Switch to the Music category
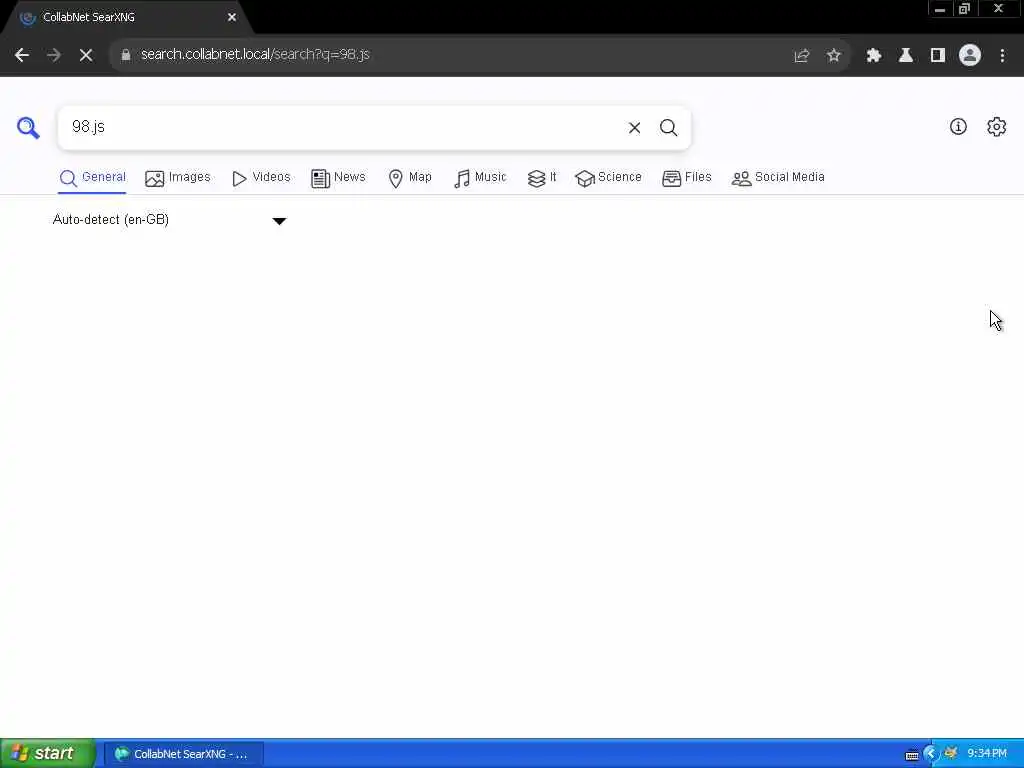This screenshot has width=1024, height=768. pyautogui.click(x=480, y=178)
